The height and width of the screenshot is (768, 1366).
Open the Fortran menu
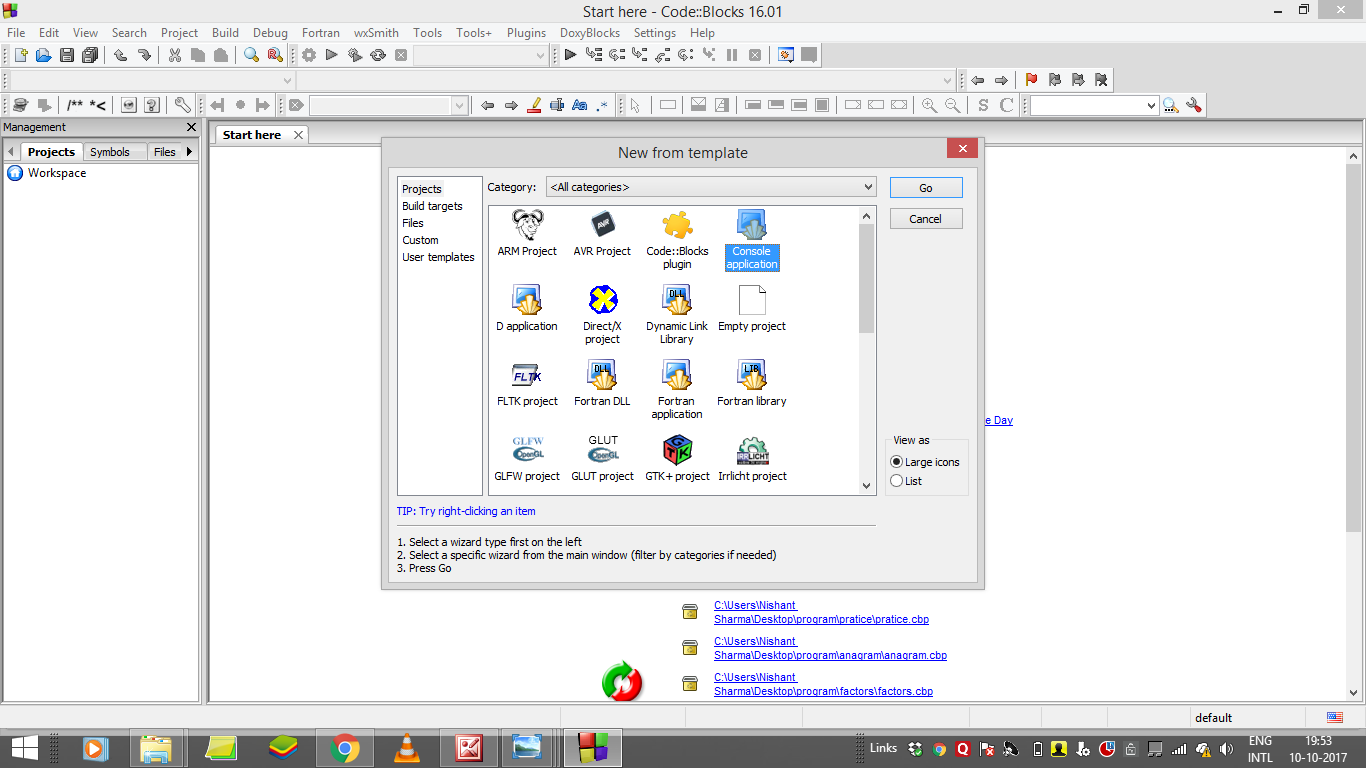pyautogui.click(x=321, y=33)
